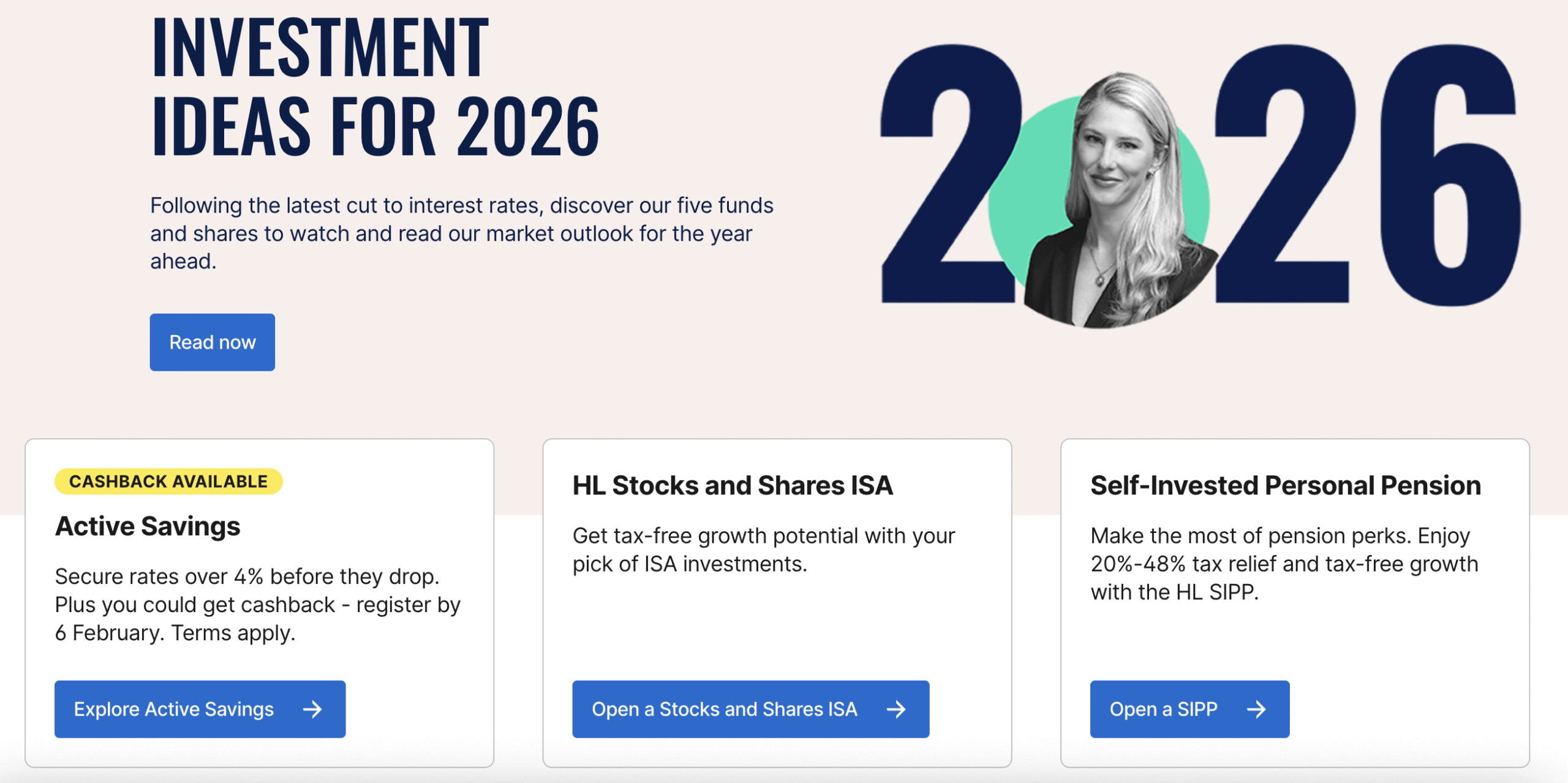Viewport: 1568px width, 783px height.
Task: Click the arrow icon on Open a SIPP button
Action: click(x=1257, y=709)
